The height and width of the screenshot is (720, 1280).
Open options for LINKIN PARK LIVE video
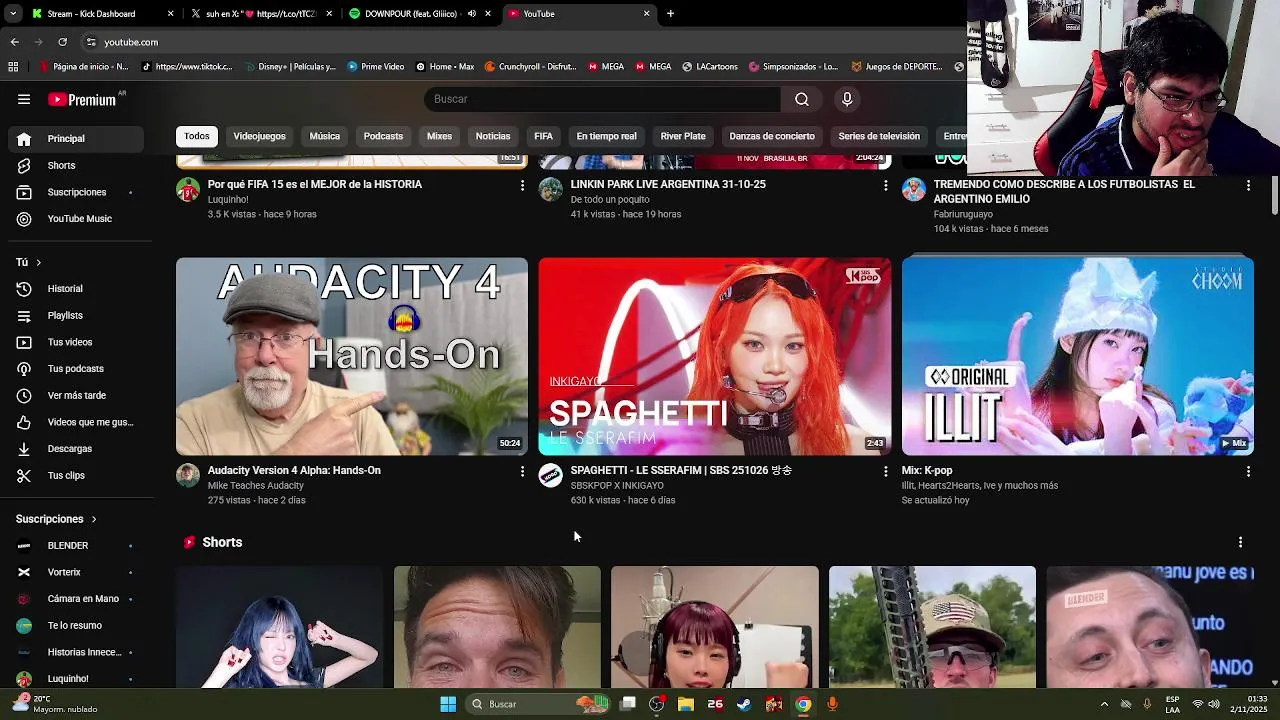(x=885, y=185)
